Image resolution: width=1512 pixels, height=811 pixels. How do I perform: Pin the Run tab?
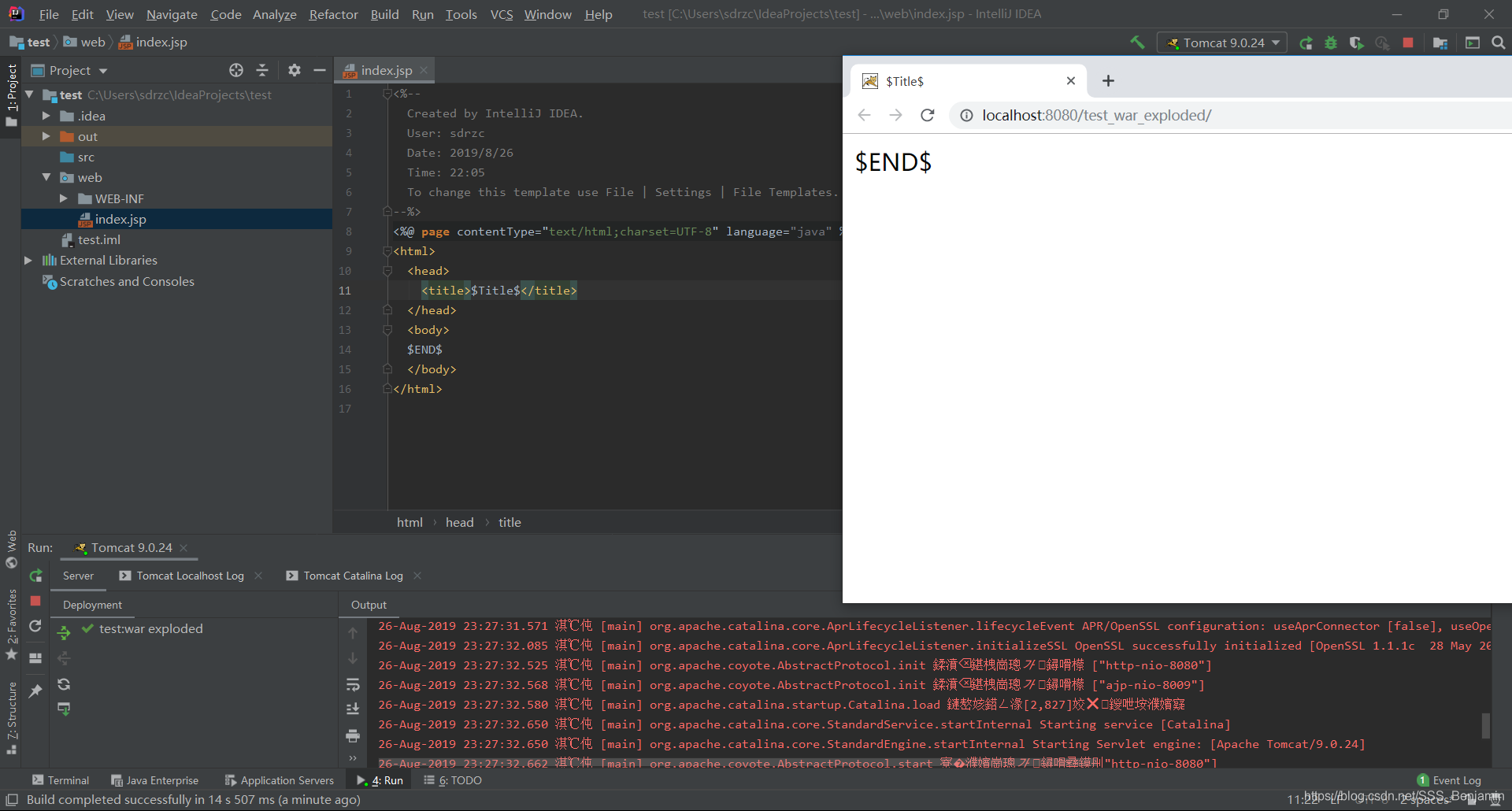[x=35, y=691]
